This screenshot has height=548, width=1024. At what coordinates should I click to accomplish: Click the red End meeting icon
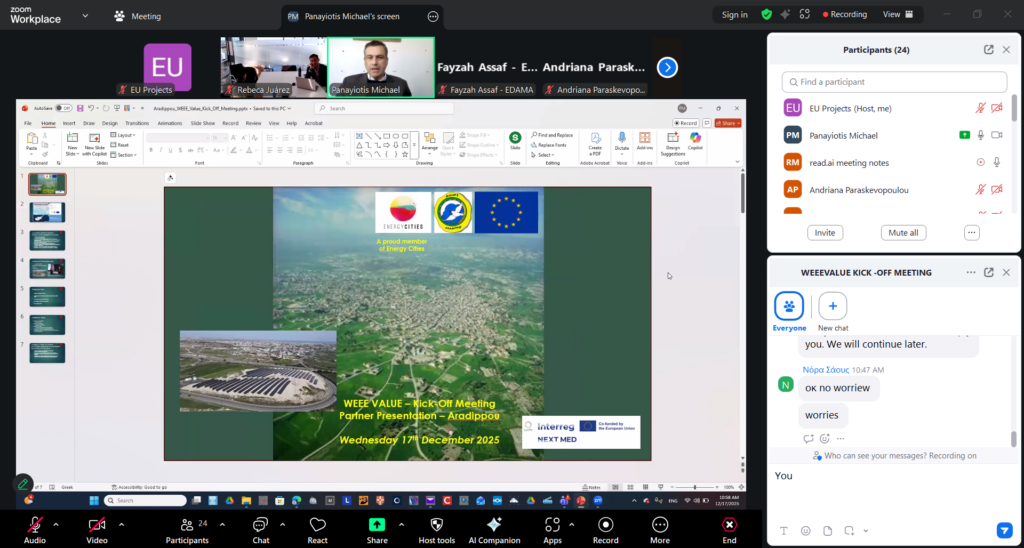pos(730,525)
